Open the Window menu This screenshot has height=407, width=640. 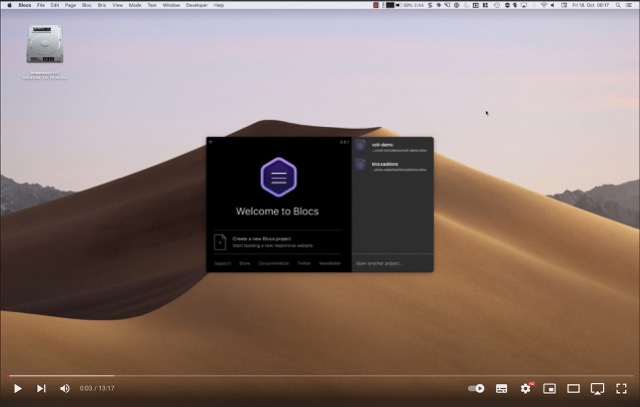click(171, 5)
